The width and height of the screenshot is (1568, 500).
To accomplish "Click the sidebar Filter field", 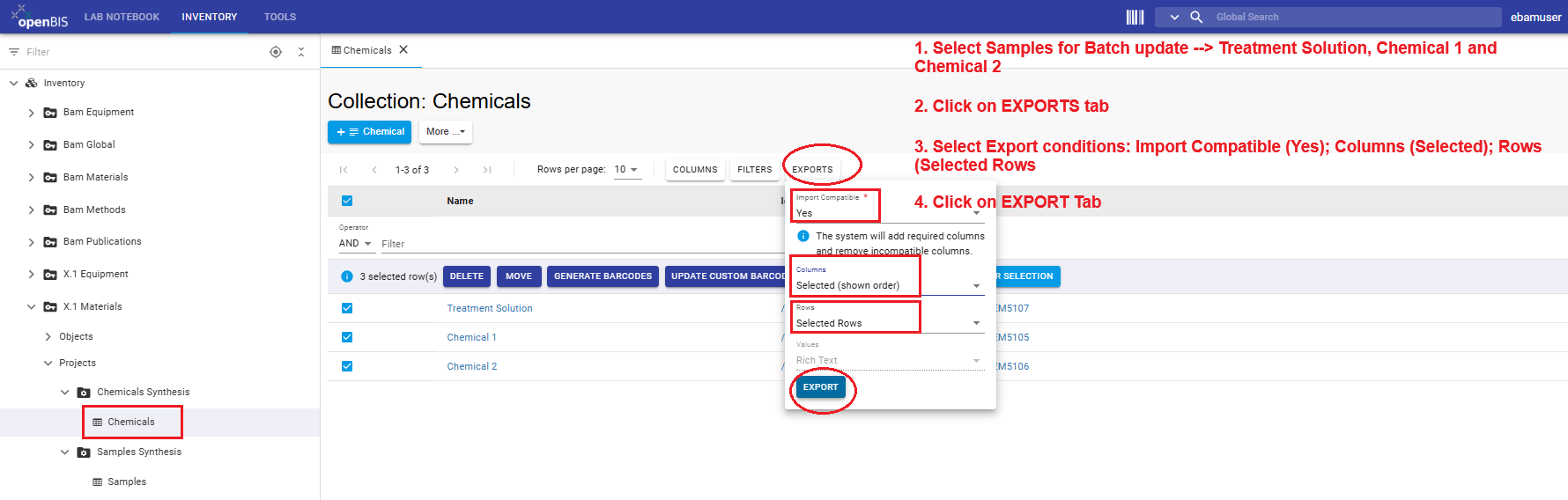I will click(x=141, y=52).
